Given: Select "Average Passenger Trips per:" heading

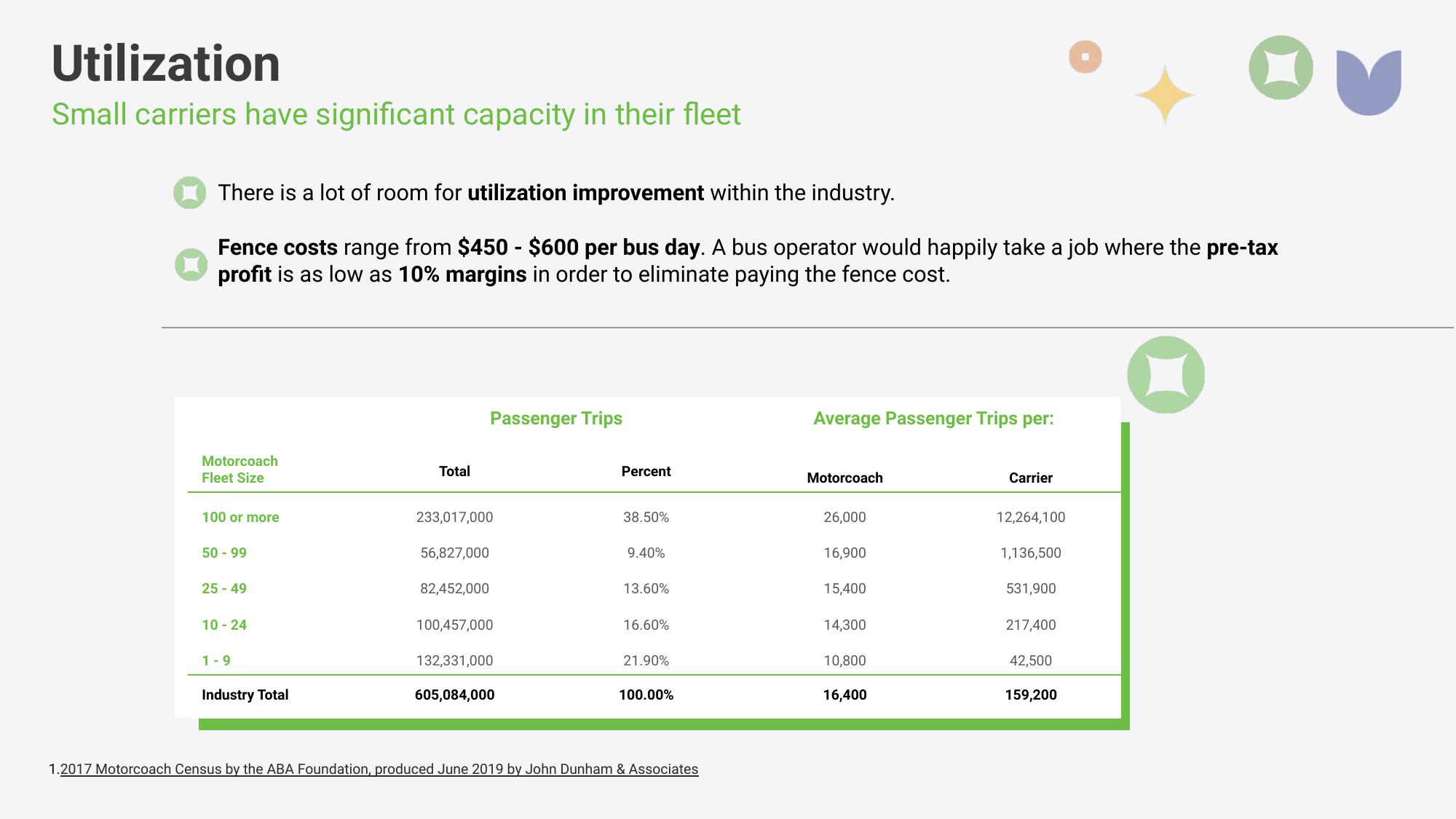Looking at the screenshot, I should (933, 419).
